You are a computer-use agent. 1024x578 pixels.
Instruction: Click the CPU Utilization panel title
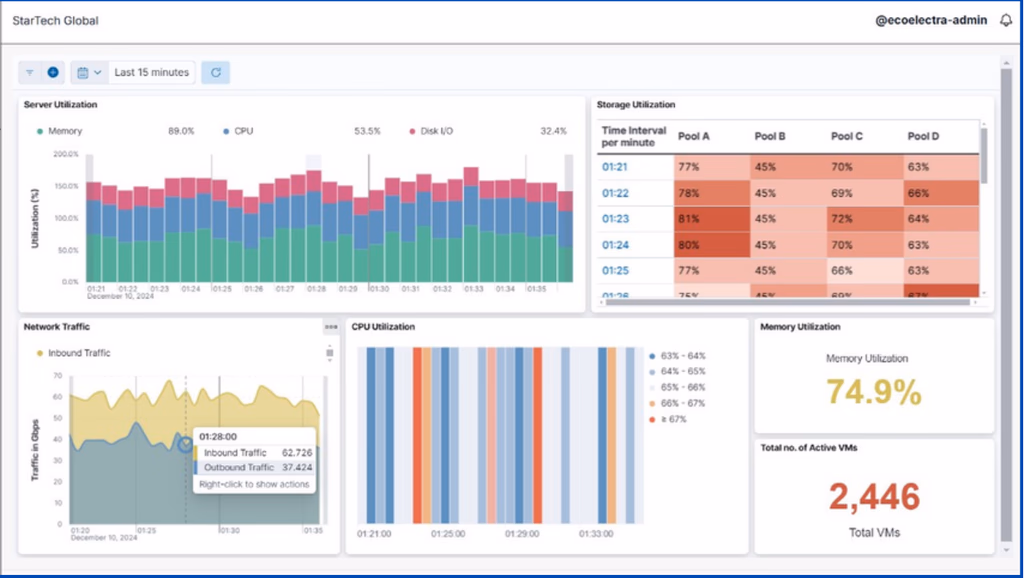point(383,327)
